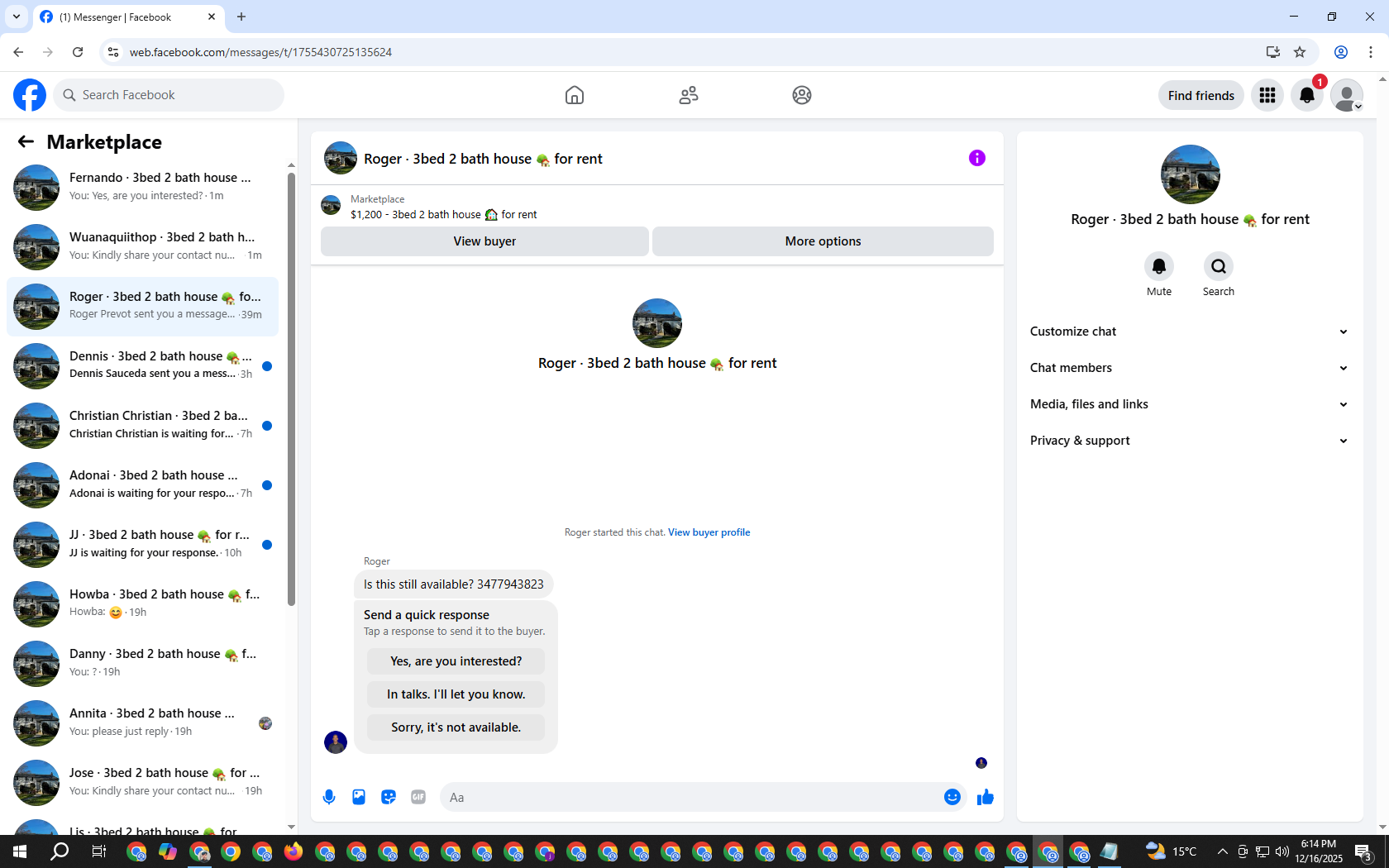1389x868 pixels.
Task: Go to the Home feed icon
Action: pyautogui.click(x=575, y=95)
